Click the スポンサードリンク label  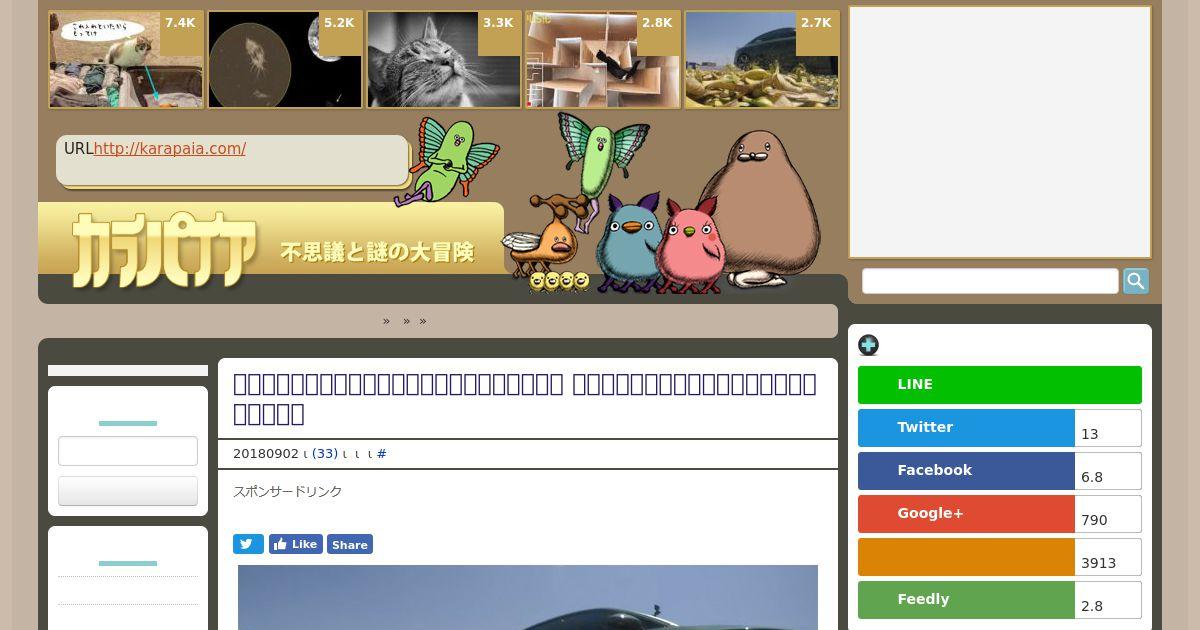[x=288, y=492]
